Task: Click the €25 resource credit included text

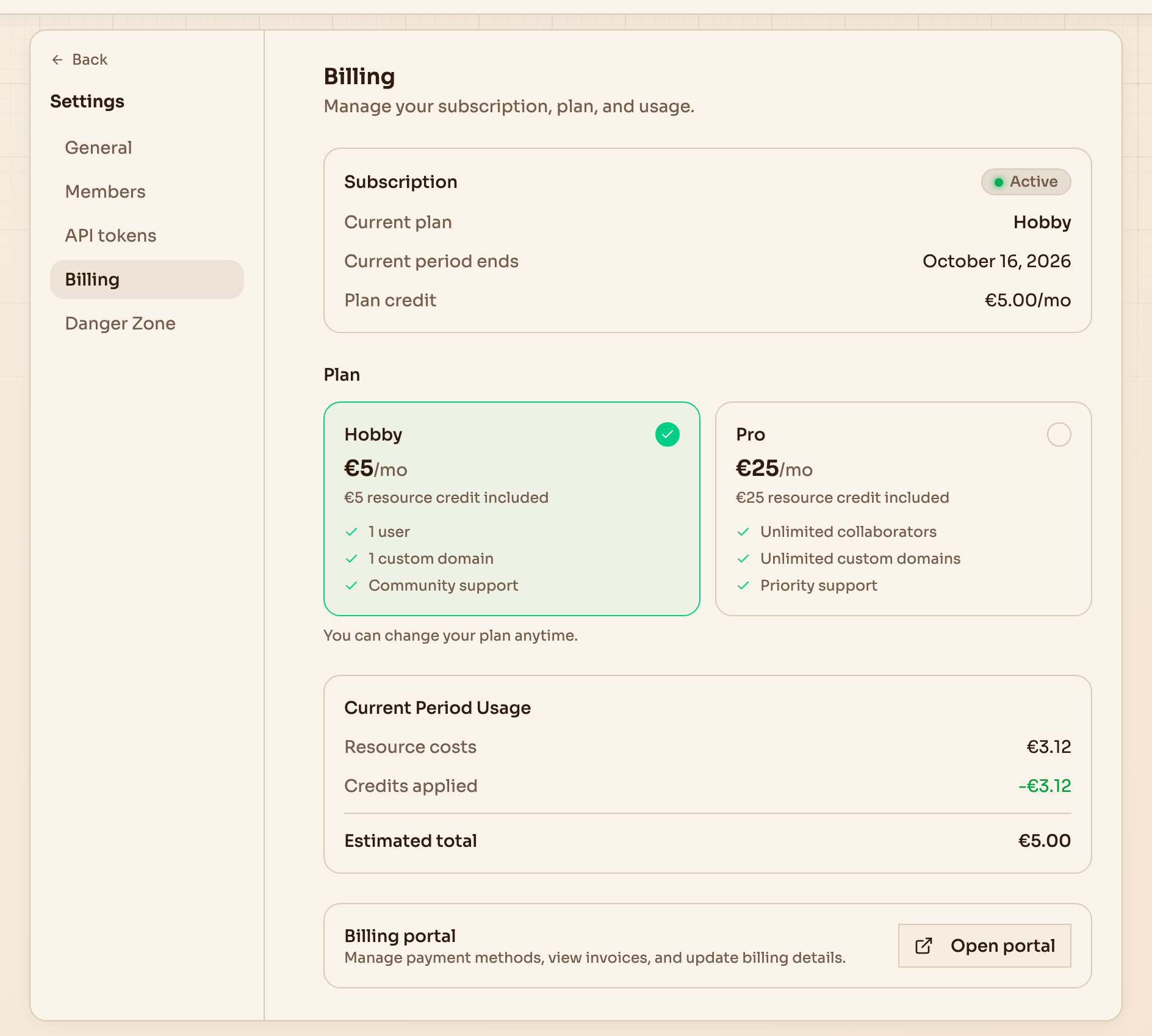Action: [843, 498]
